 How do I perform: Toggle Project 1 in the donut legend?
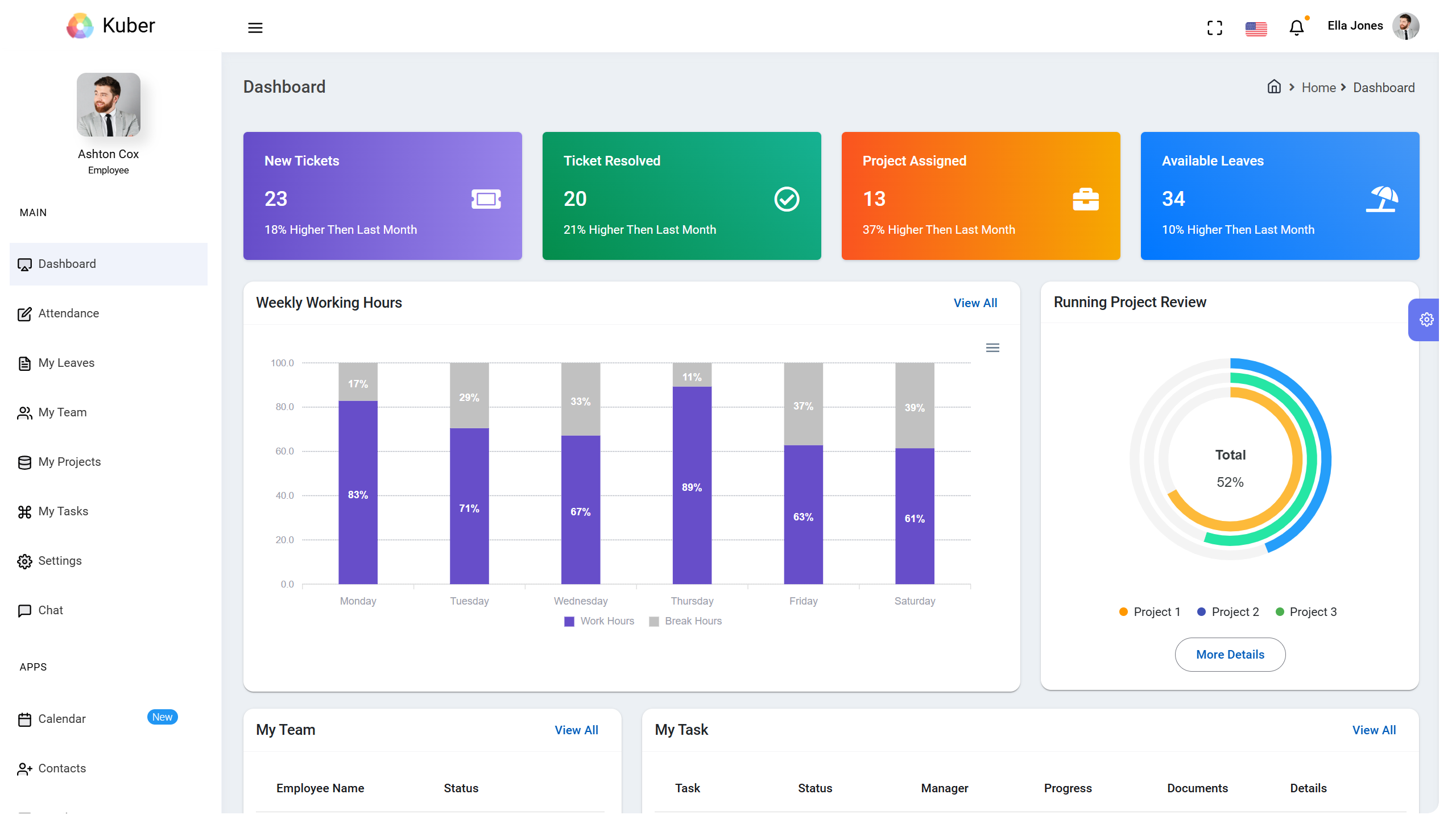(x=1149, y=612)
